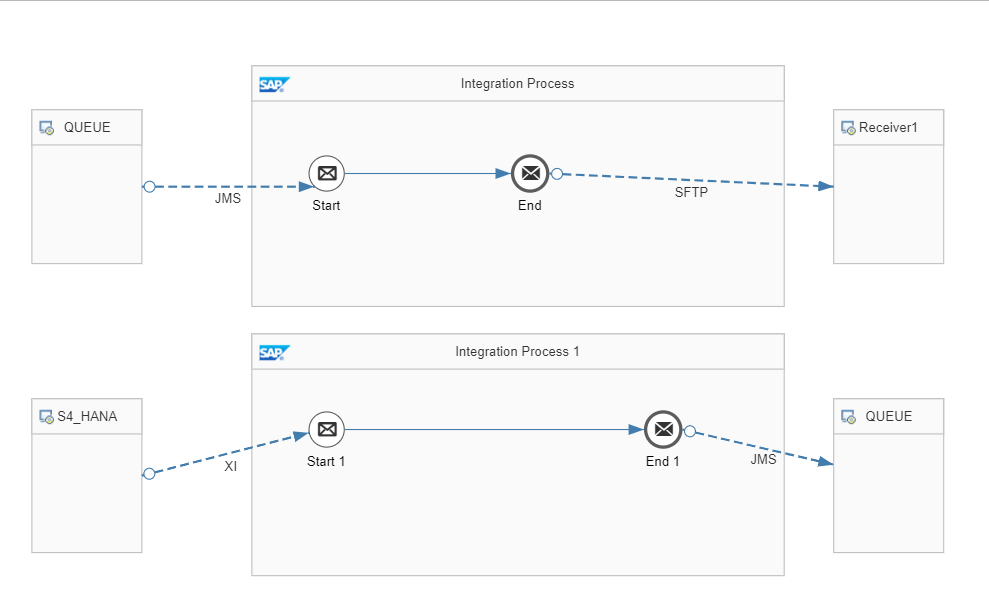This screenshot has width=989, height=601.
Task: Click the S4_HANA sender participant icon
Action: [46, 417]
